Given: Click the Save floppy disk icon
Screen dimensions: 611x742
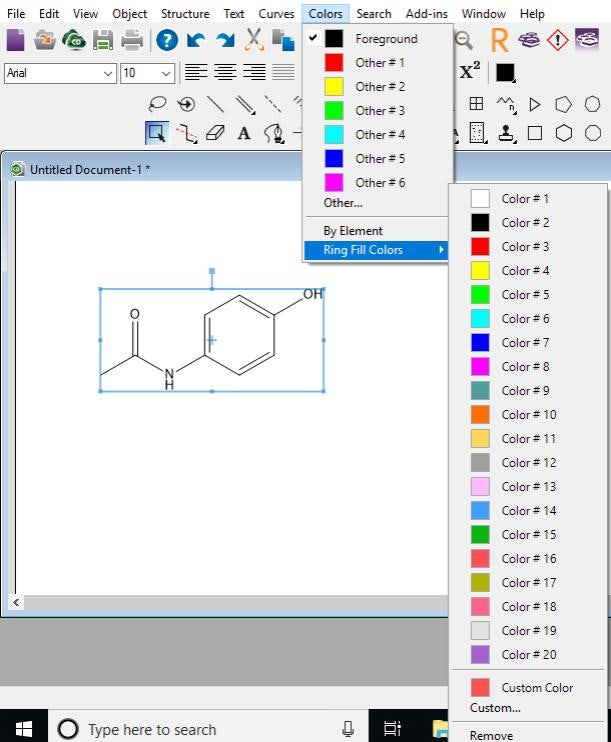Looking at the screenshot, I should point(103,40).
